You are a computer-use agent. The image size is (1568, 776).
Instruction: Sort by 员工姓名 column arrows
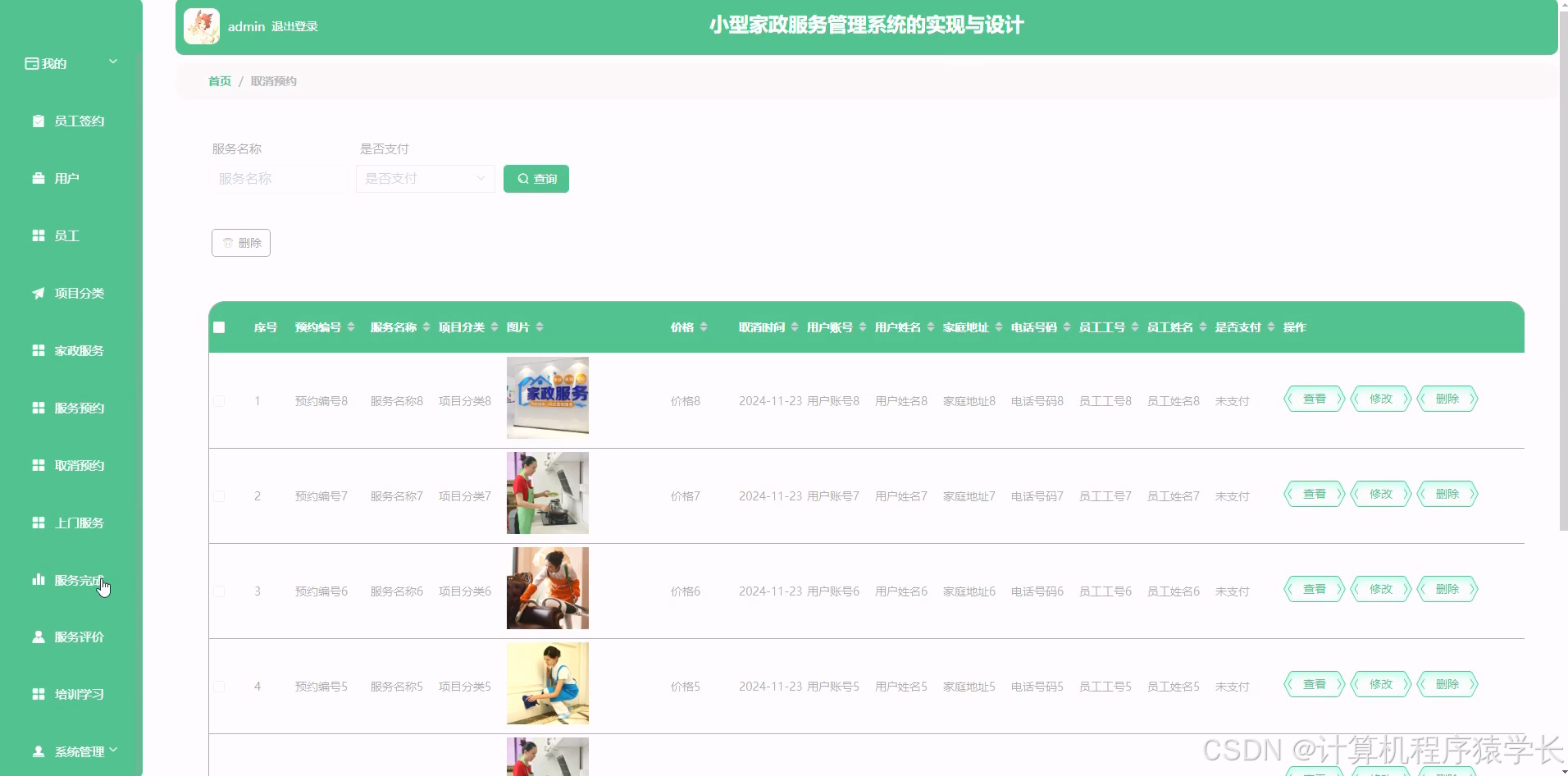1203,326
